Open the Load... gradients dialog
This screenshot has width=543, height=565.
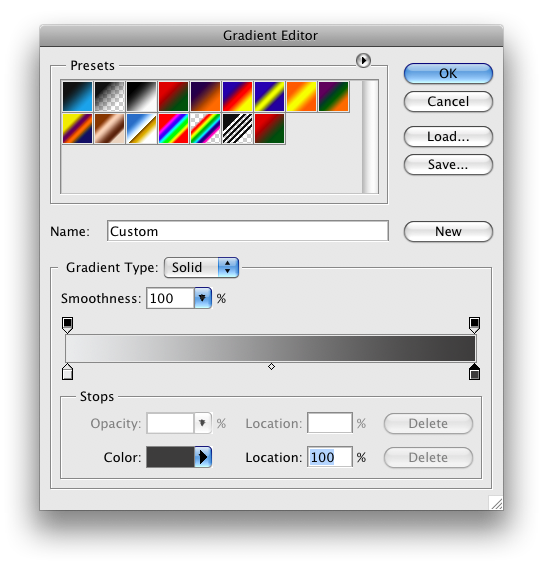pyautogui.click(x=448, y=137)
